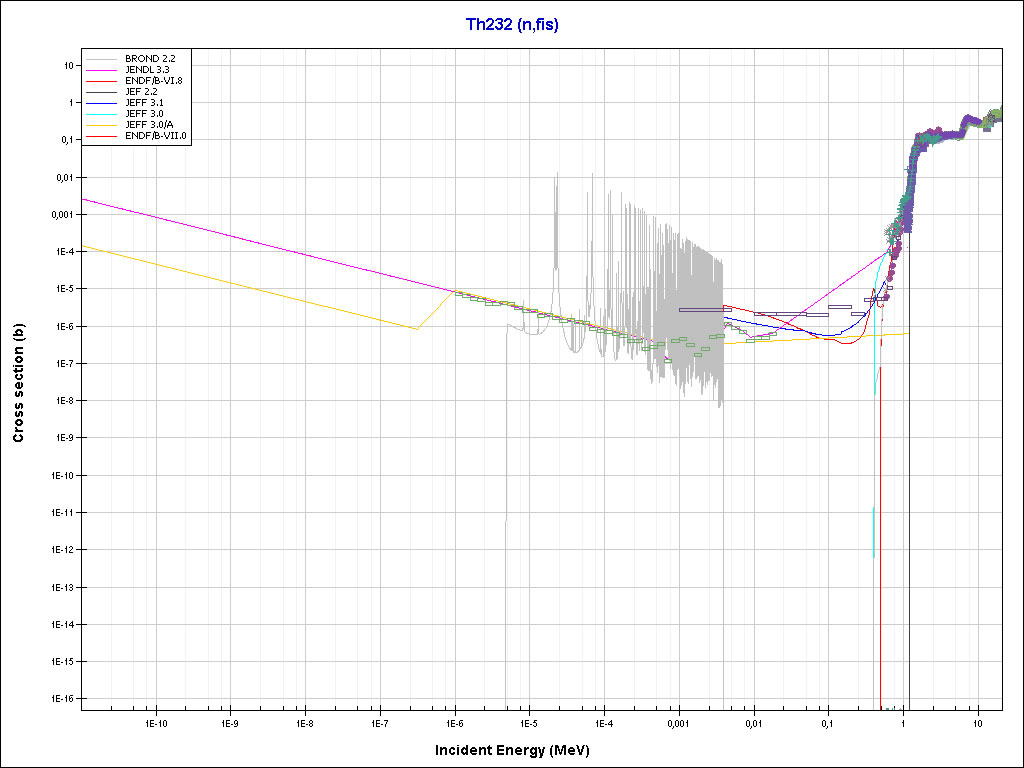Click the cyan JEFF 3.0 line swatch
This screenshot has height=768, width=1024.
(102, 113)
